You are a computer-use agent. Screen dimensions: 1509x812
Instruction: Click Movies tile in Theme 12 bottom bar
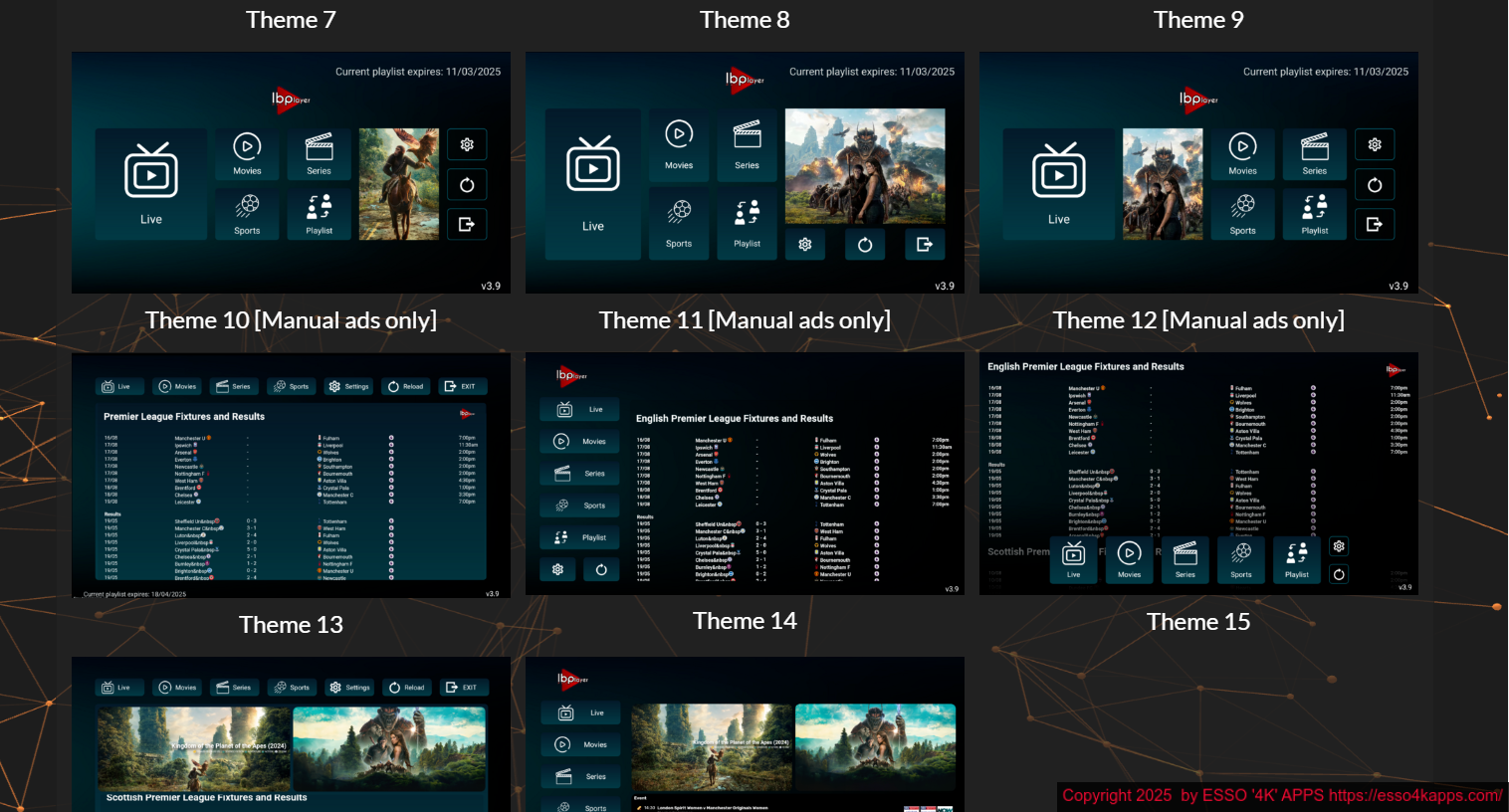tap(1130, 560)
